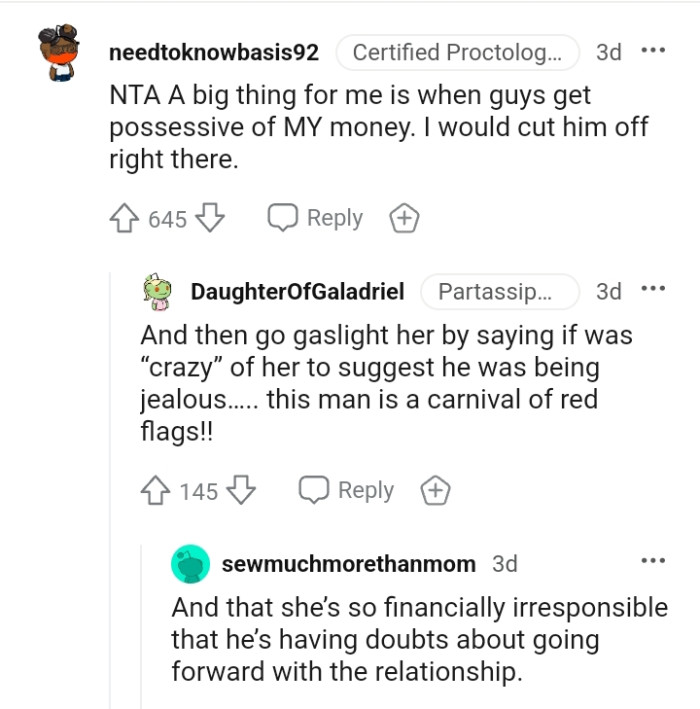The image size is (700, 709).
Task: Reply to DaughterOfGaladriel's comment
Action: click(347, 491)
